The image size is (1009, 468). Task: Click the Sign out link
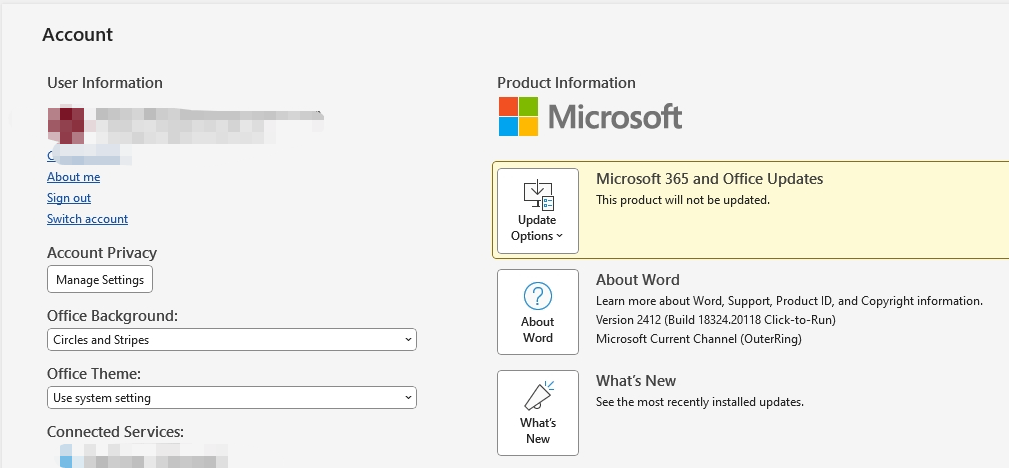69,198
